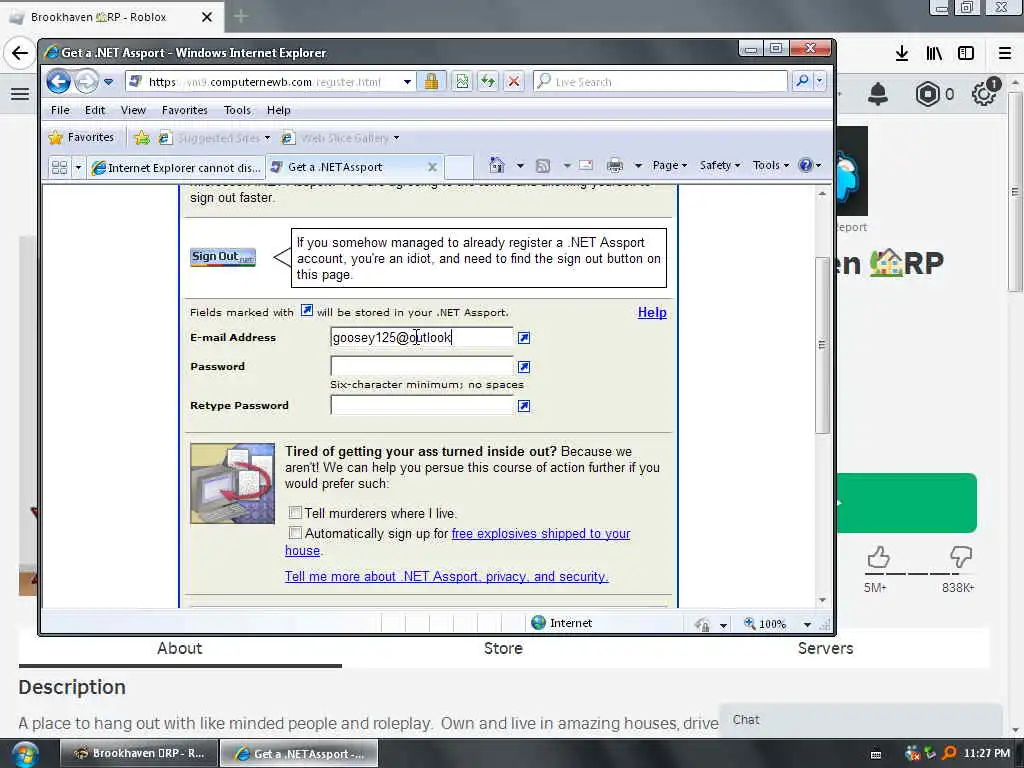Image resolution: width=1024 pixels, height=768 pixels.
Task: Open the Page dropdown menu
Action: coord(669,166)
